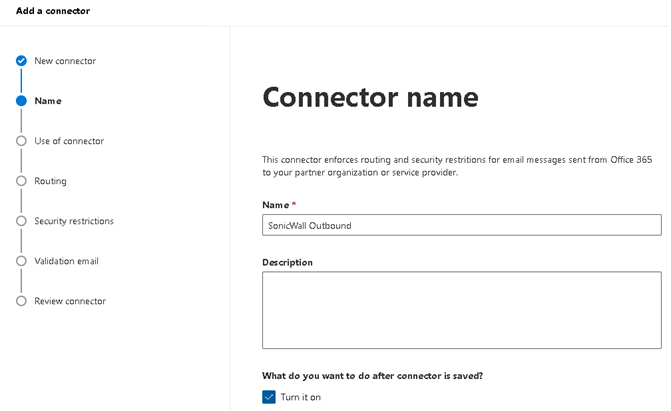Focus the Name field containing SonicWall Outbound
Screen dimensions: 671x411
coord(461,225)
